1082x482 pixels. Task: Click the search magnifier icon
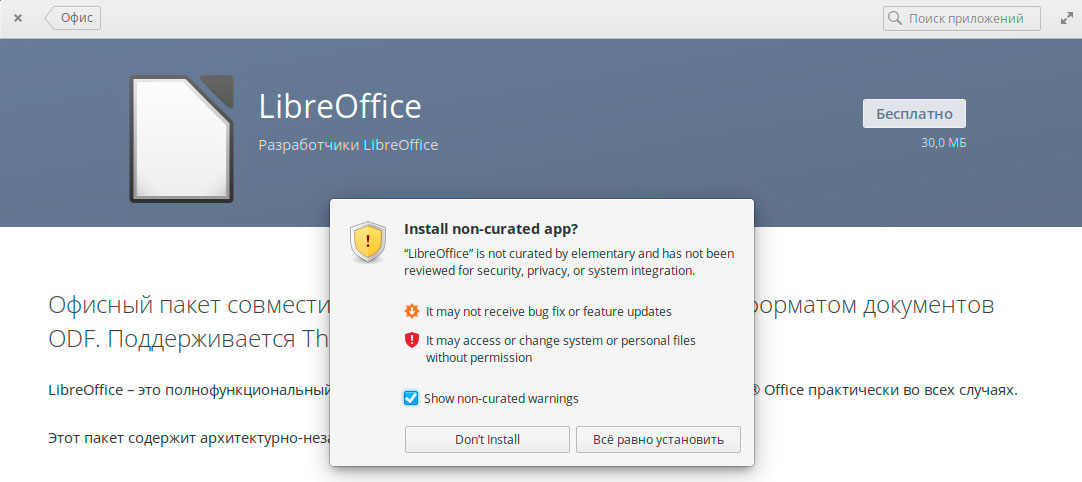[x=895, y=18]
